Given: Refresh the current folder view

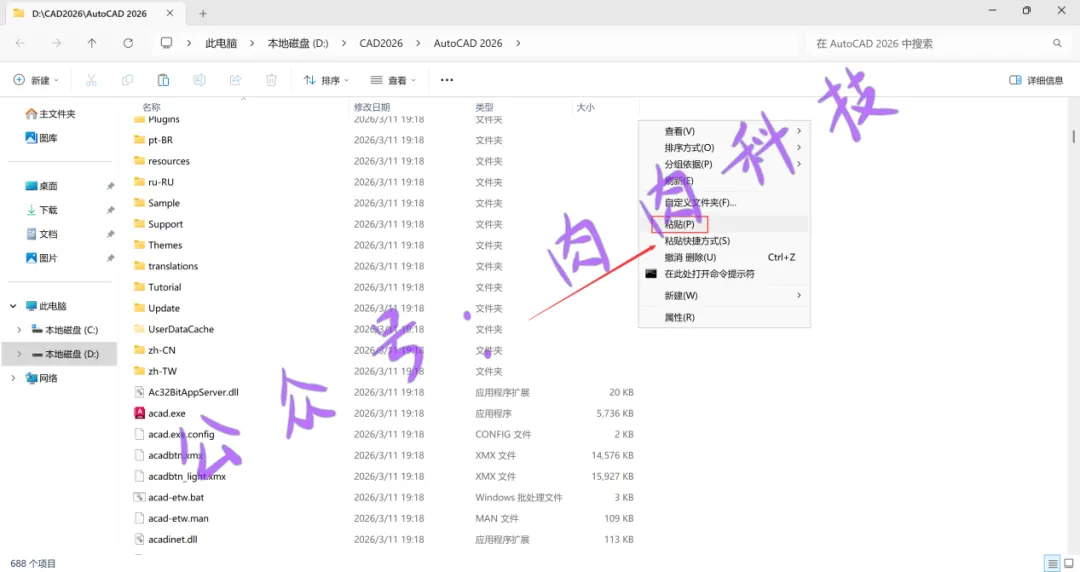Looking at the screenshot, I should (x=128, y=43).
